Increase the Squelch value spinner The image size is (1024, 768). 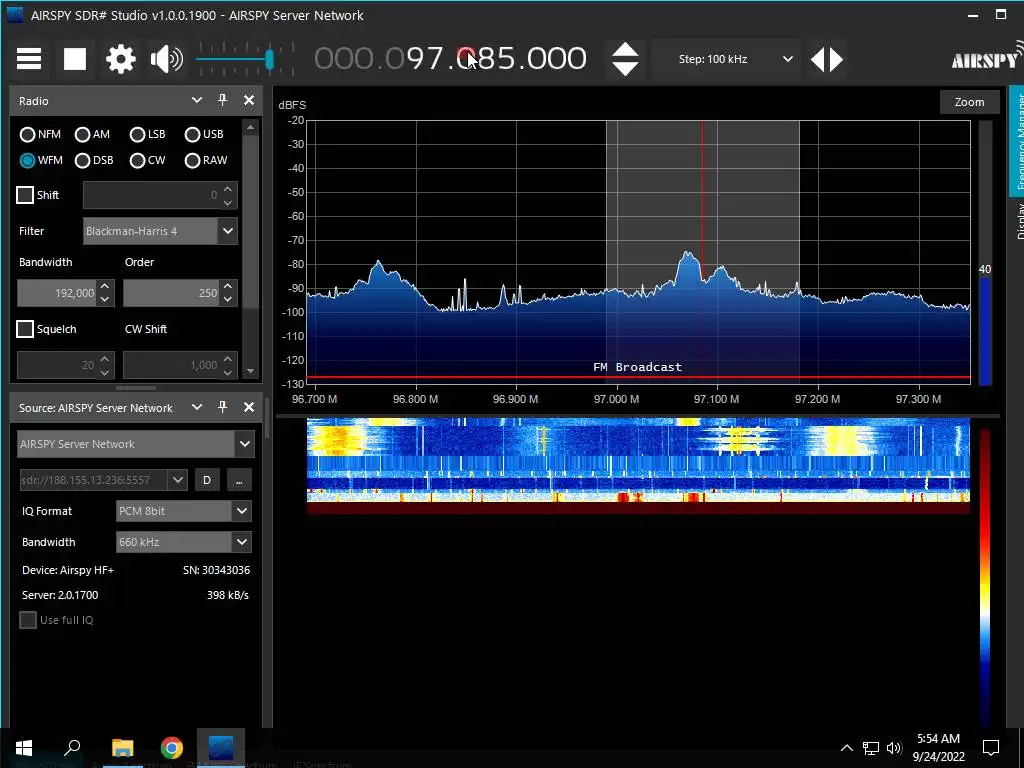click(105, 358)
